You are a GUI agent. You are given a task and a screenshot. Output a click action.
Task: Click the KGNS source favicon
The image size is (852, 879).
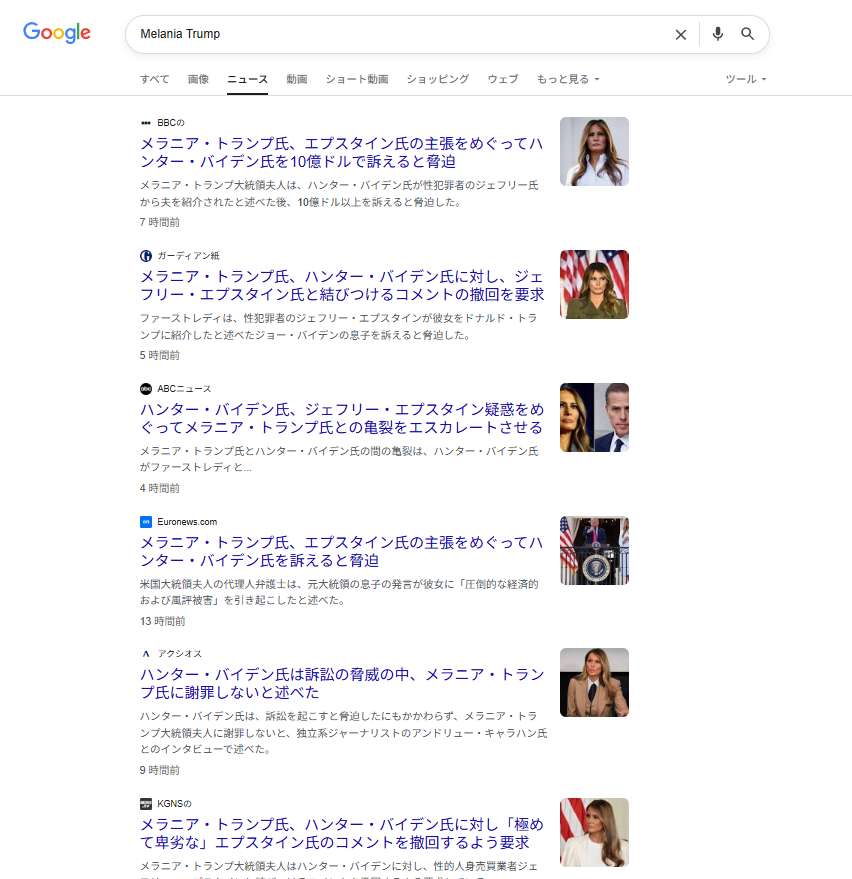[146, 804]
